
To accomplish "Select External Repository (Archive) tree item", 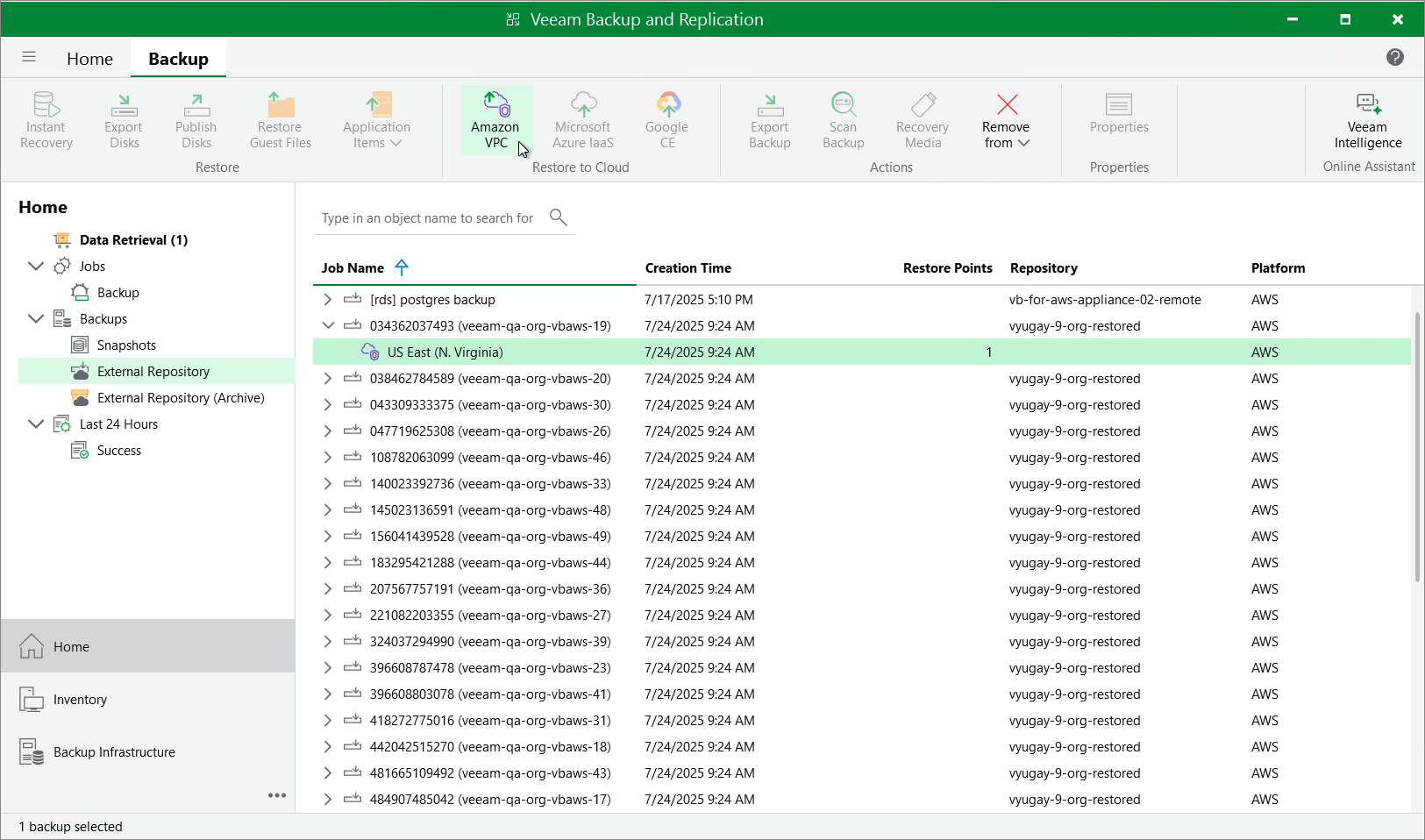I will [x=180, y=398].
